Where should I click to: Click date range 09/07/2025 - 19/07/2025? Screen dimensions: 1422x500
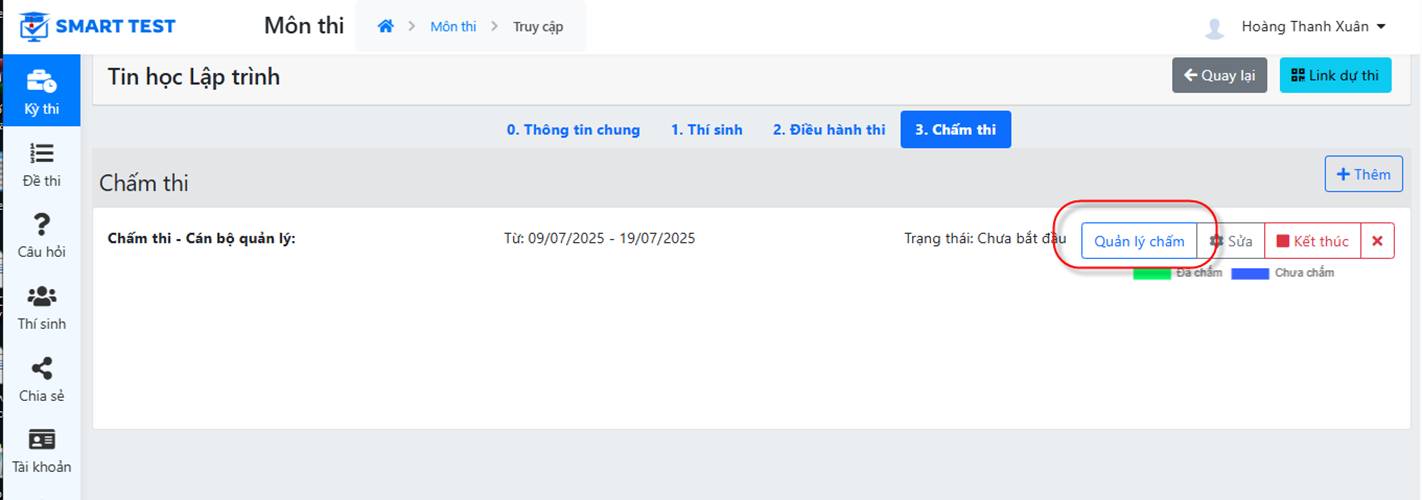pyautogui.click(x=599, y=238)
